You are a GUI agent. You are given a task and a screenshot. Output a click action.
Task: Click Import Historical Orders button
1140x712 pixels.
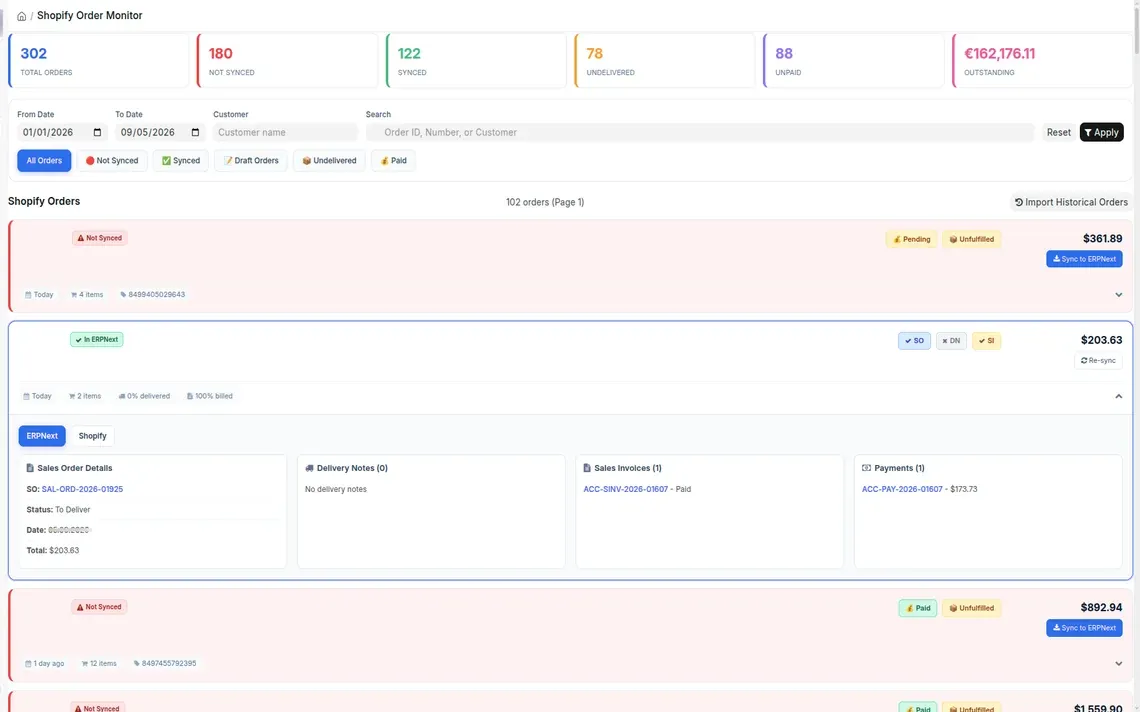click(x=1071, y=202)
